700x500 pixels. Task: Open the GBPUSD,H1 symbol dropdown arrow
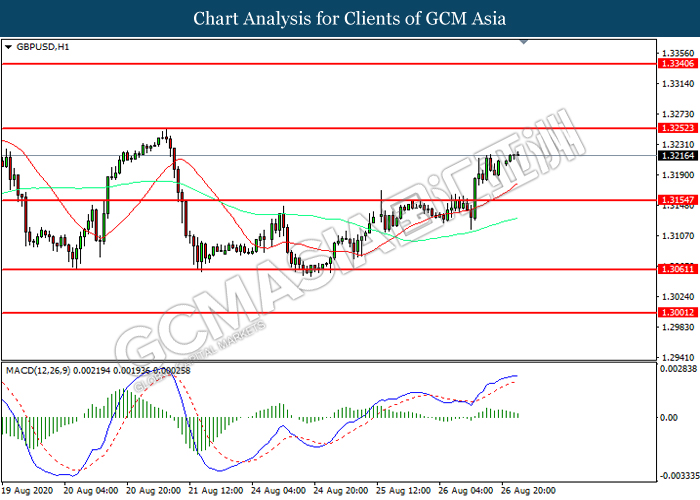[x=8, y=47]
